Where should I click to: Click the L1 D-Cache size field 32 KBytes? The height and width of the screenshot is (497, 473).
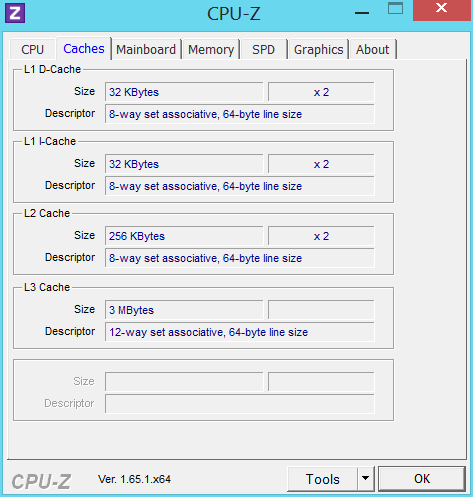pyautogui.click(x=184, y=92)
